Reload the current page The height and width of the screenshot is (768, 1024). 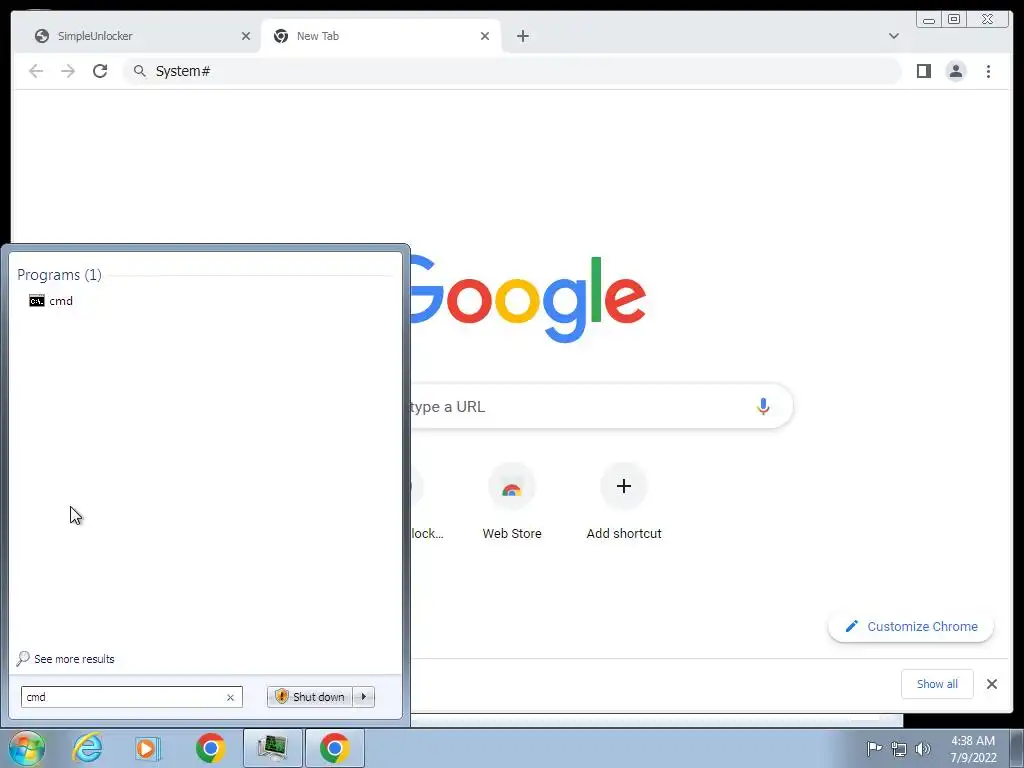(100, 71)
